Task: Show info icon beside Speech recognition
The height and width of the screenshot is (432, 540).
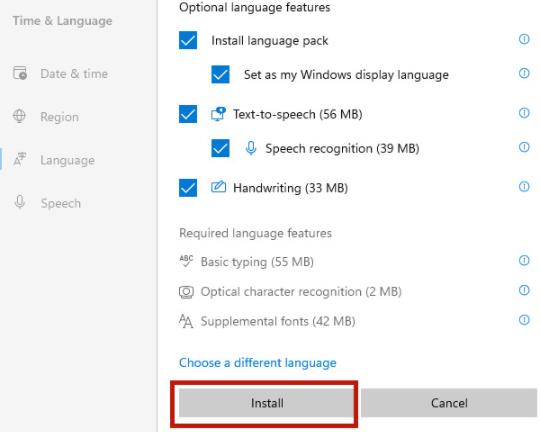Action: pyautogui.click(x=524, y=147)
